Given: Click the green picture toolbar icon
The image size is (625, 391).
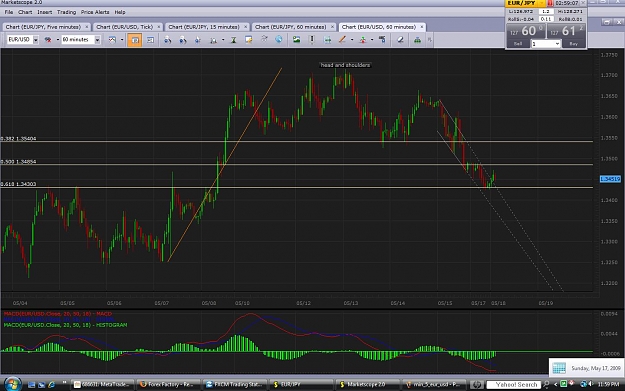Looking at the screenshot, I should click(x=296, y=39).
